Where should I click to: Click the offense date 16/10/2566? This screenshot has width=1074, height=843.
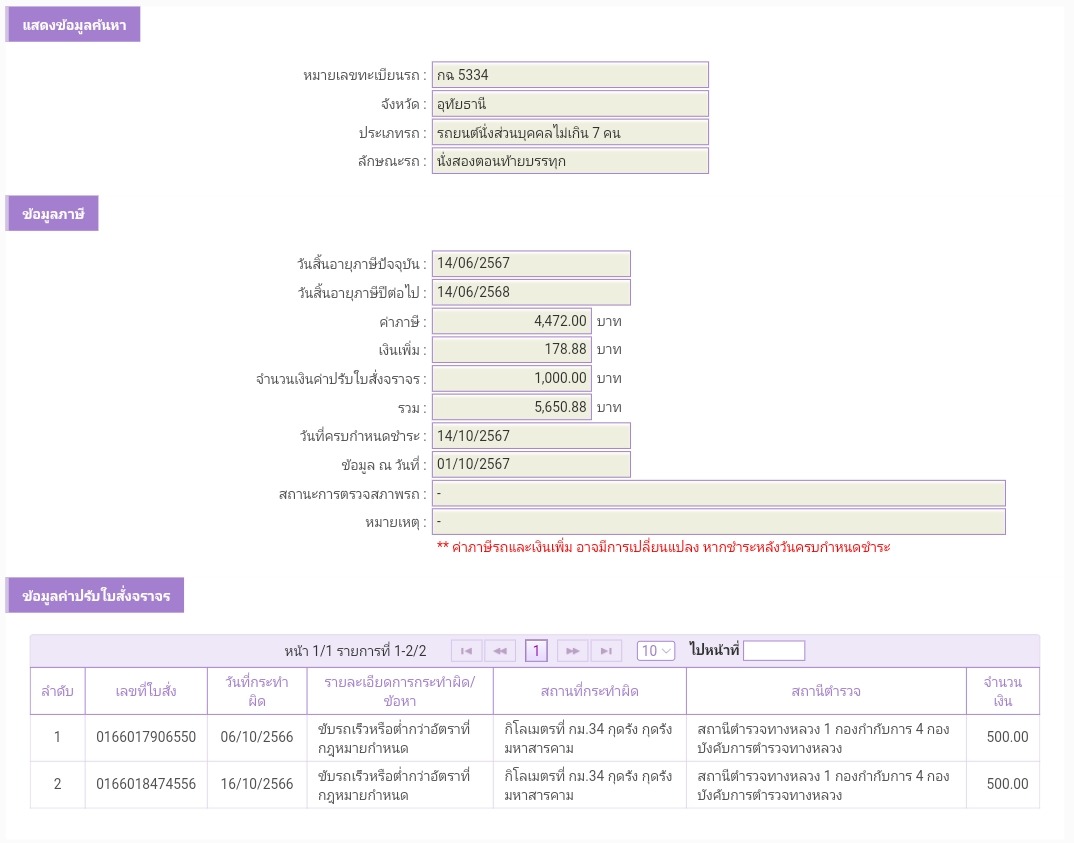[257, 784]
